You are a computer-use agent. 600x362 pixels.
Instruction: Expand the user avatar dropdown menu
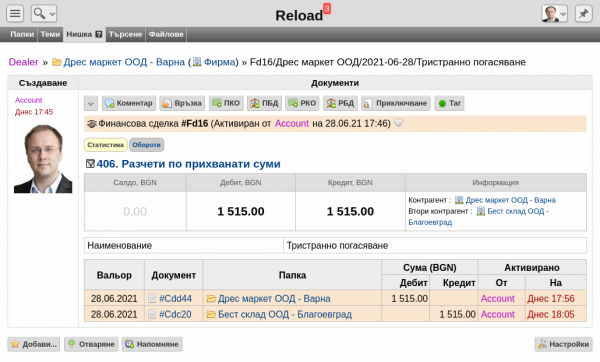(x=554, y=13)
